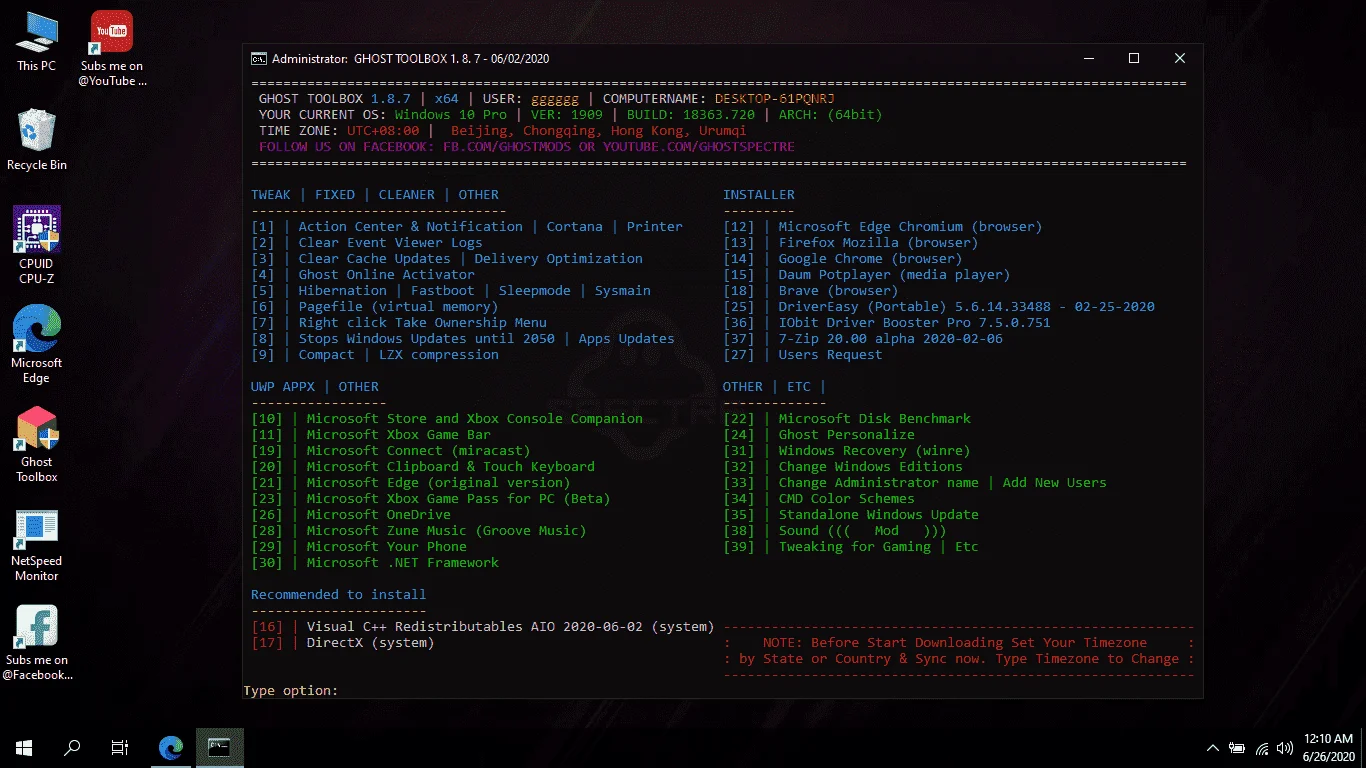Click the IObit Driver Booster Pro line
Image resolution: width=1366 pixels, height=768 pixels.
(887, 323)
